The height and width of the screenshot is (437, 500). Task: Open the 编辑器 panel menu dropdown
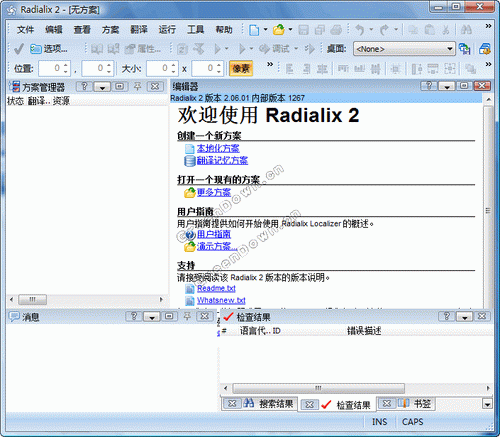pos(447,86)
